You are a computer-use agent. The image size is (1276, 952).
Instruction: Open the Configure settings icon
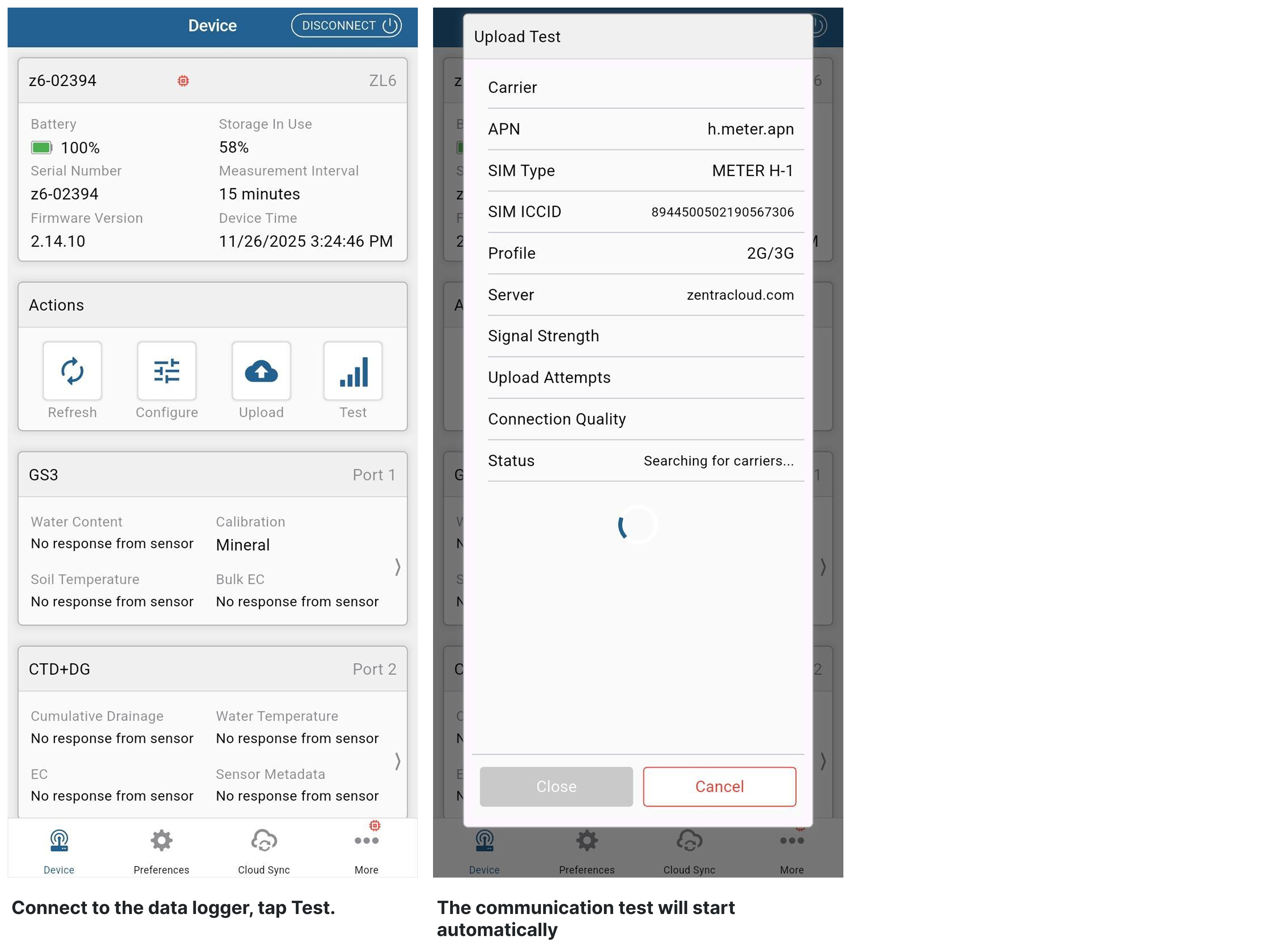pyautogui.click(x=166, y=371)
